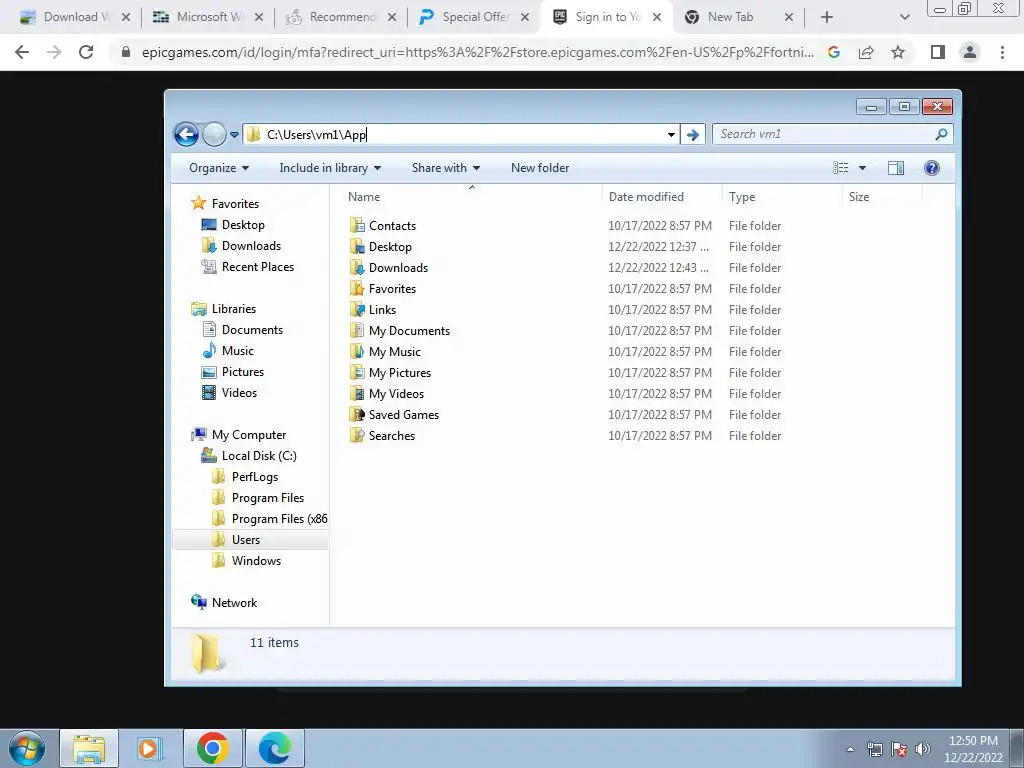Click Network in the navigation pane
This screenshot has width=1024, height=768.
point(234,603)
